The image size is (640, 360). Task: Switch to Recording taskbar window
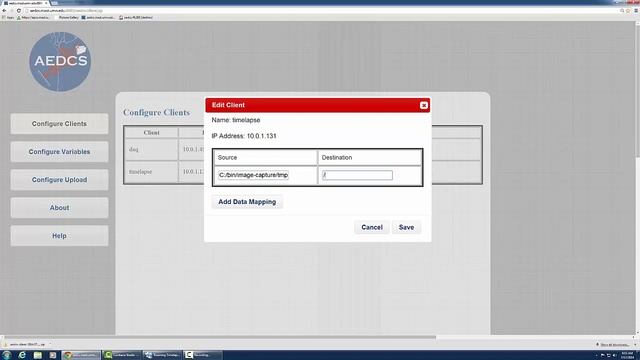coord(203,355)
